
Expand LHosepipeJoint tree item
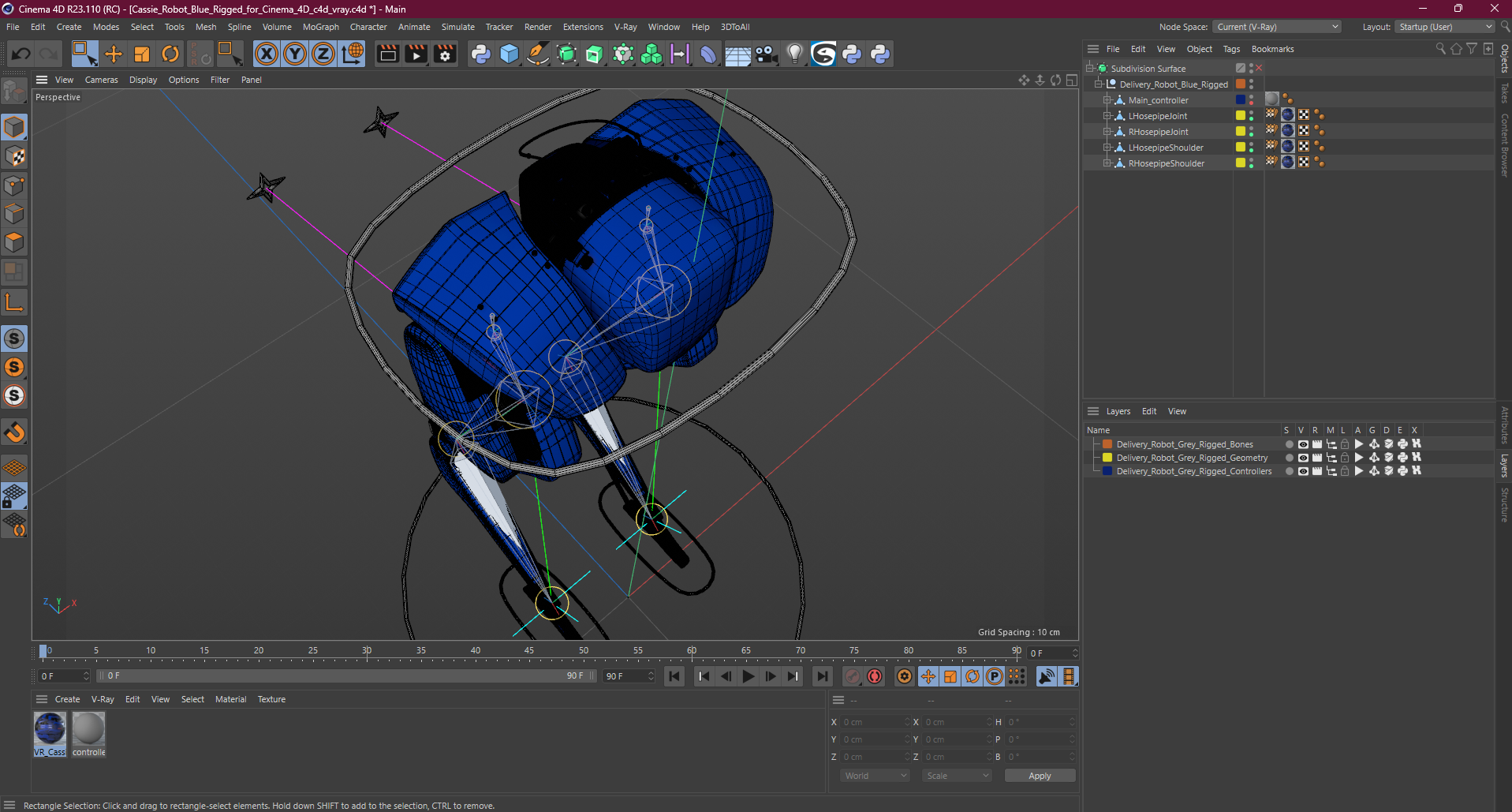point(1107,116)
